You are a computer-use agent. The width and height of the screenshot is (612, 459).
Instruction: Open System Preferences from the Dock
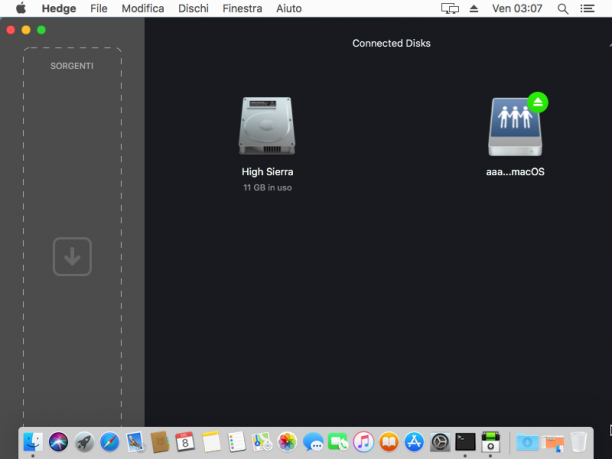click(440, 442)
